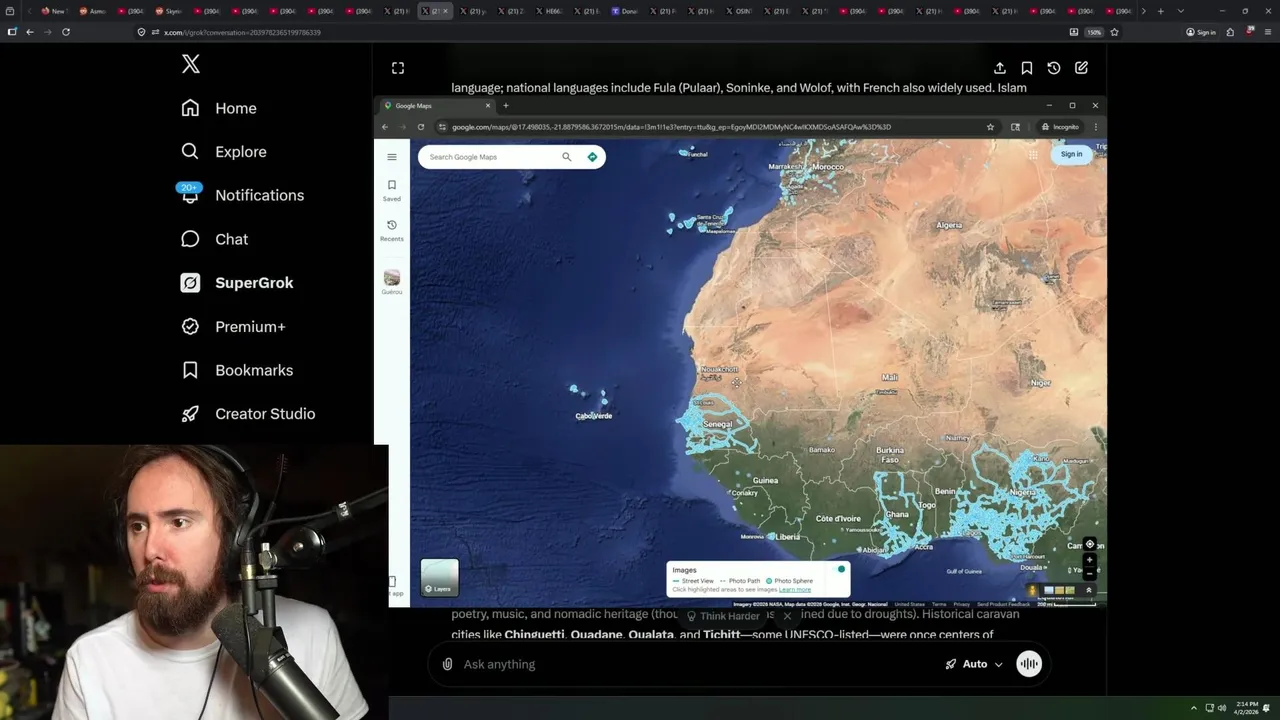Open new tab in the Maps window
The image size is (1280, 720).
tap(505, 105)
